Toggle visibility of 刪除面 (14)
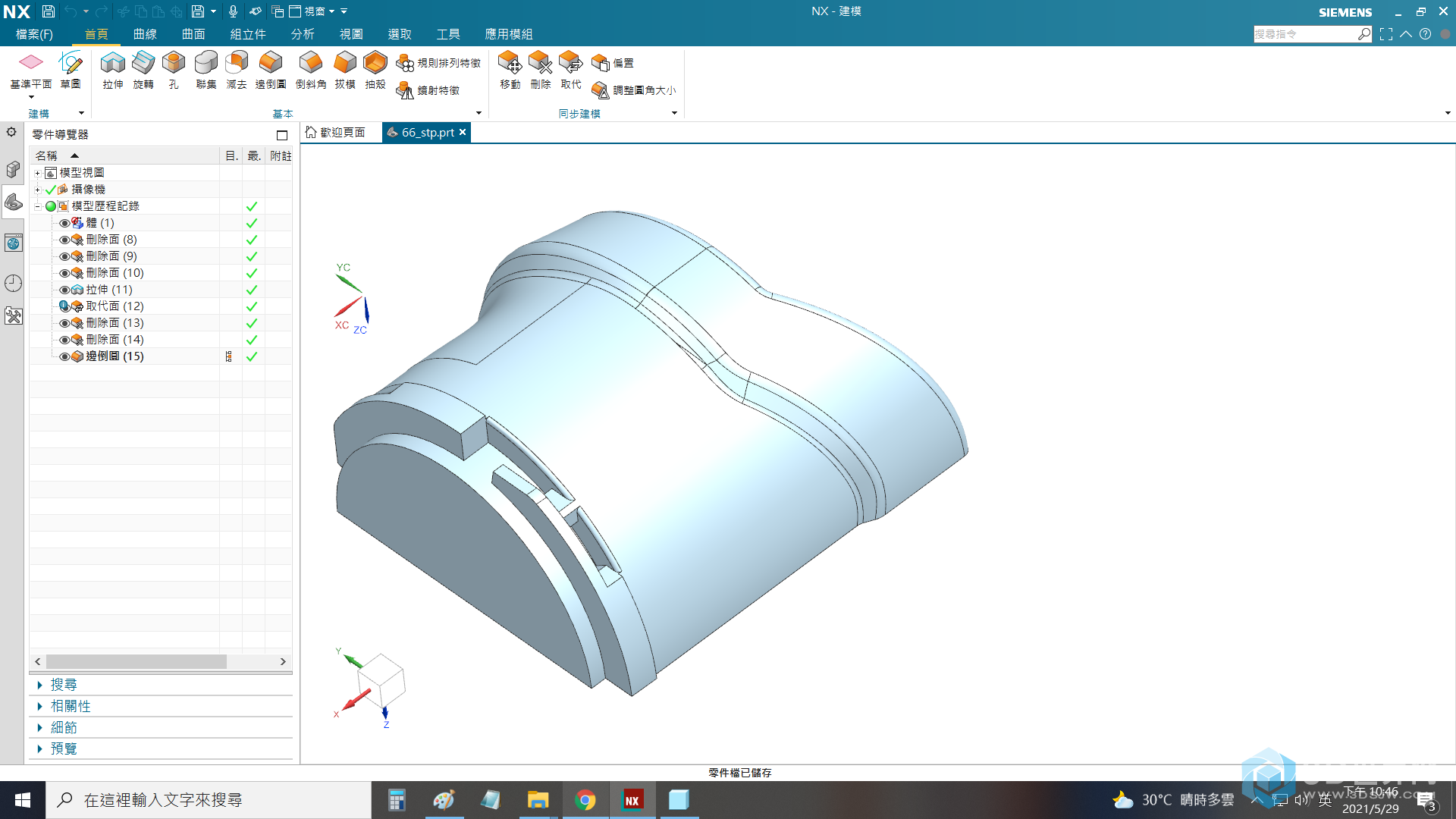This screenshot has width=1456, height=819. (64, 340)
